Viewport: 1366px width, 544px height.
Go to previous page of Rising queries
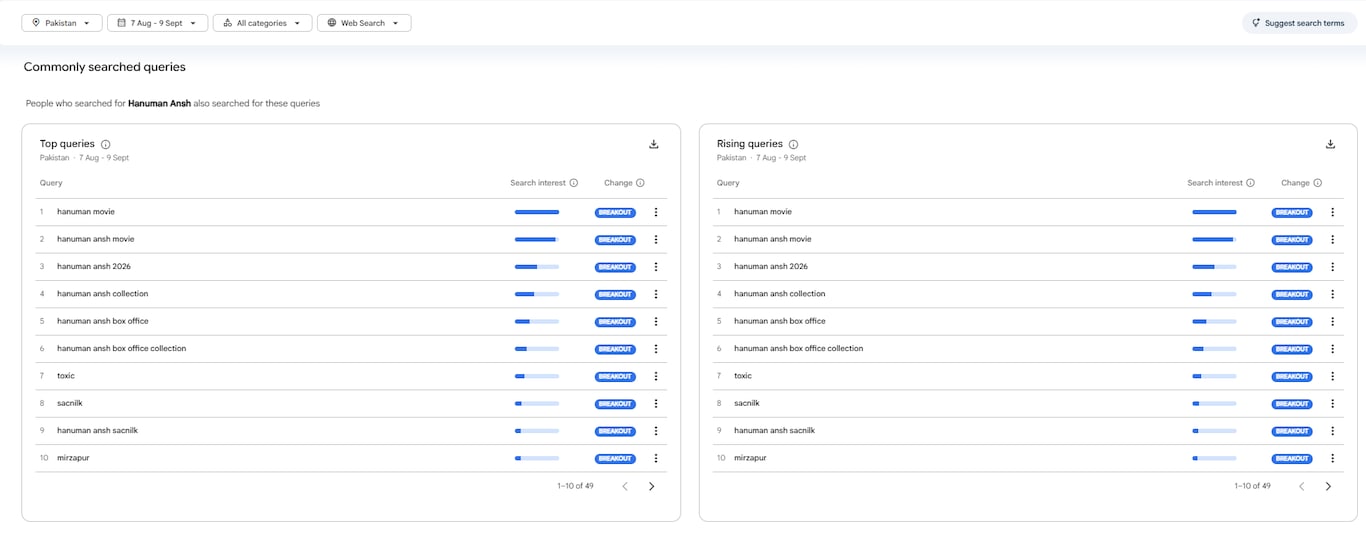coord(1302,486)
